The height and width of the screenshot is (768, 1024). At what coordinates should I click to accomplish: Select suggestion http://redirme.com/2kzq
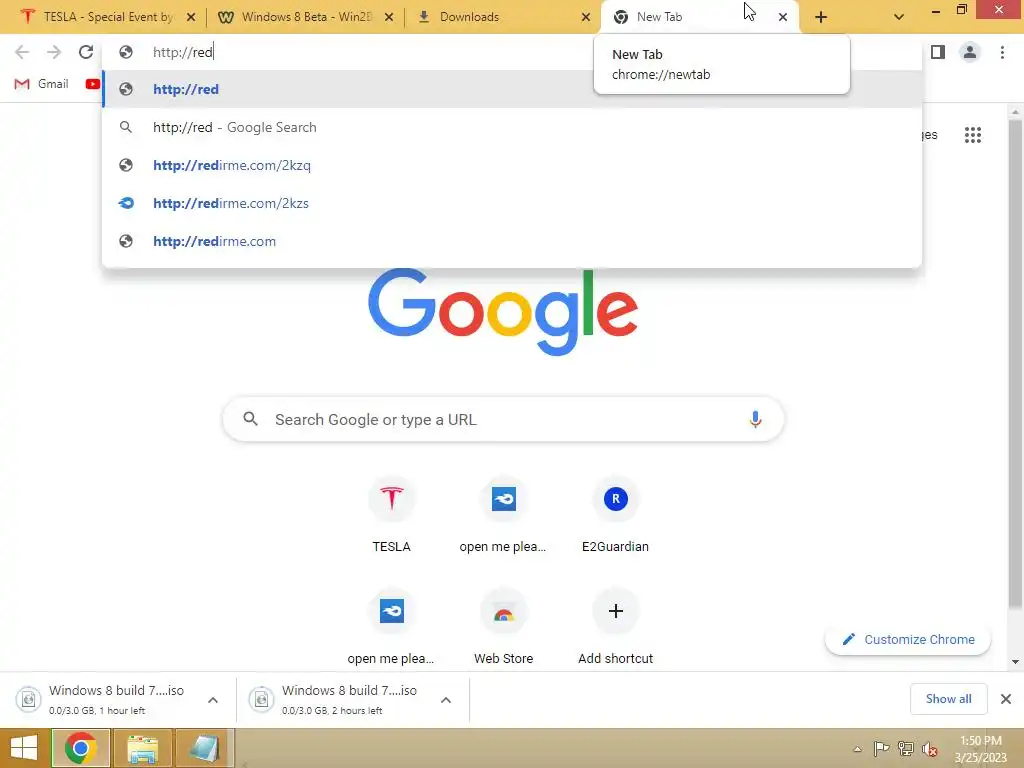[513, 165]
